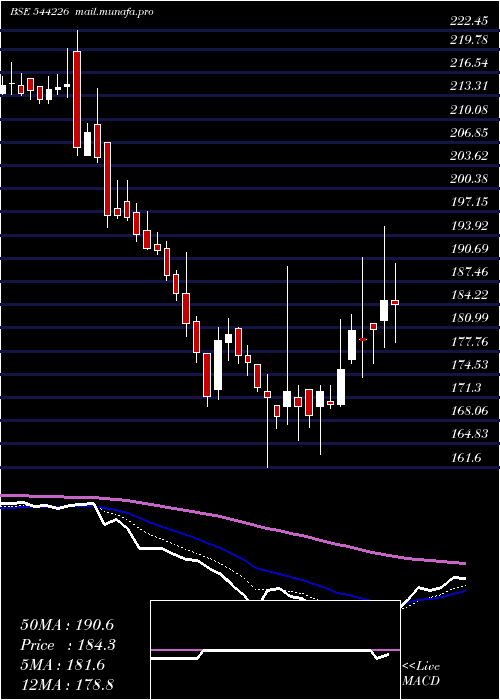Click the 171.3 price axis label
The height and width of the screenshot is (700, 500).
465,388
